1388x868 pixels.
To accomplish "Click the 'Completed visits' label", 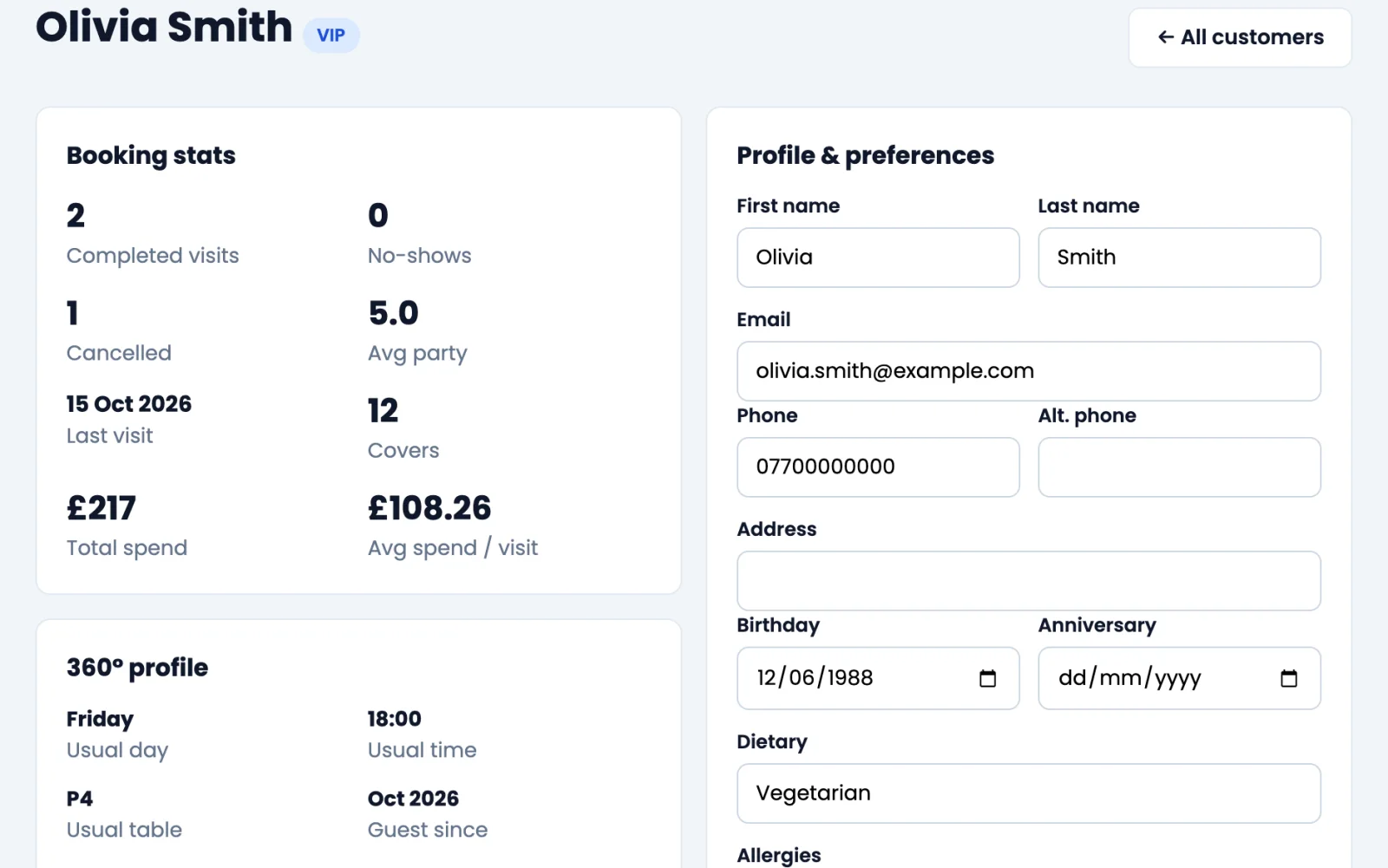I will (x=153, y=256).
